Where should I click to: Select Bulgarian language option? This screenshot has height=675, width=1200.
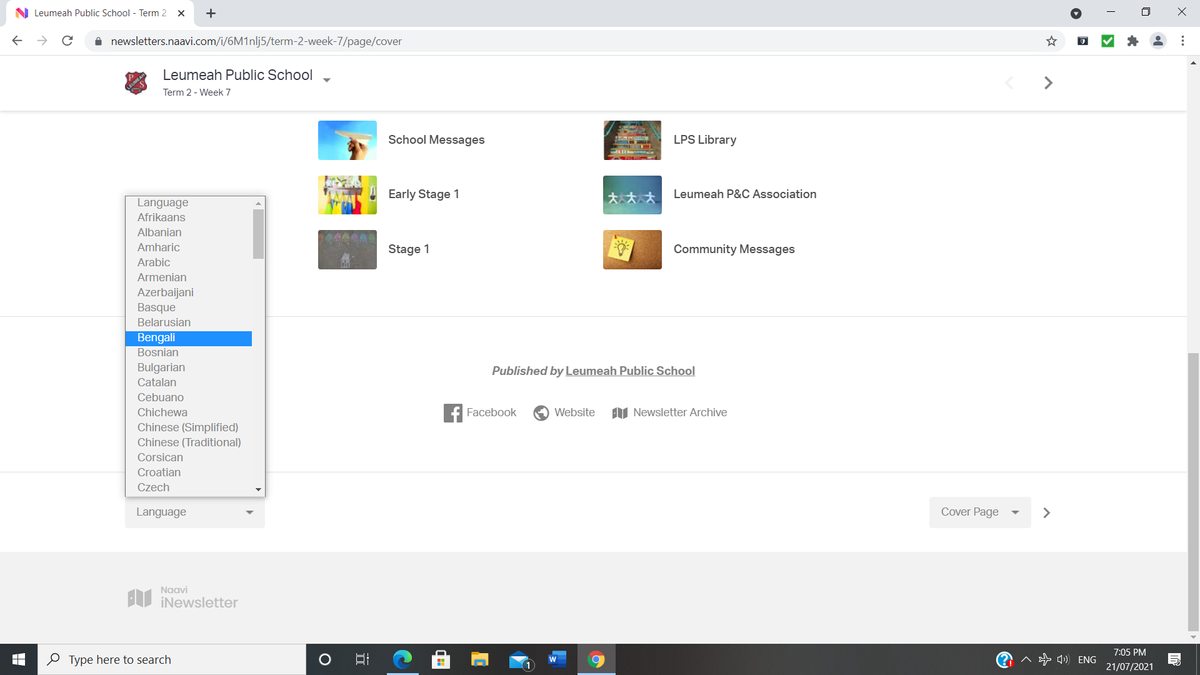pyautogui.click(x=189, y=368)
